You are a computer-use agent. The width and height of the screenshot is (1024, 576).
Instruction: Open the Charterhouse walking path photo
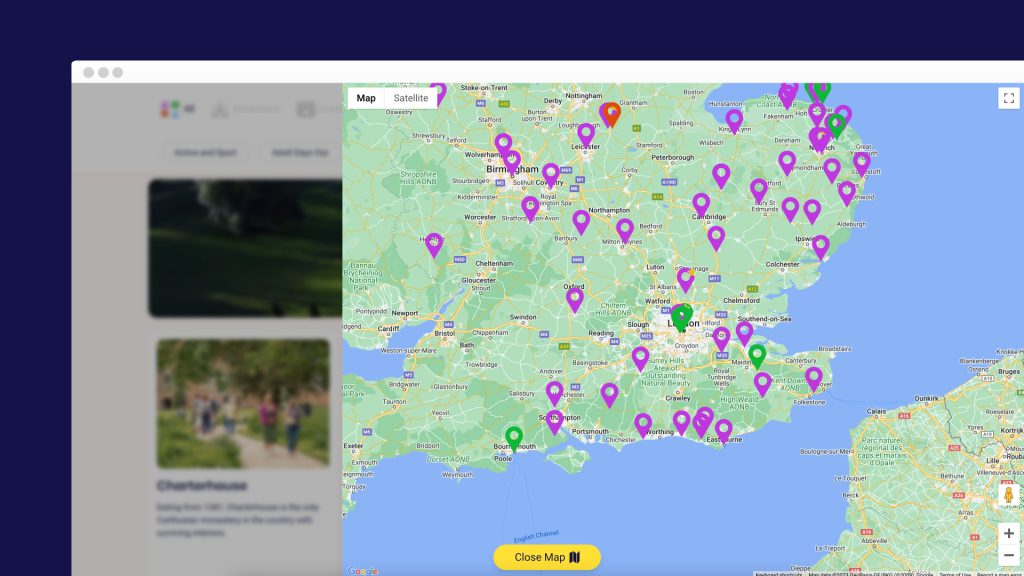click(243, 403)
